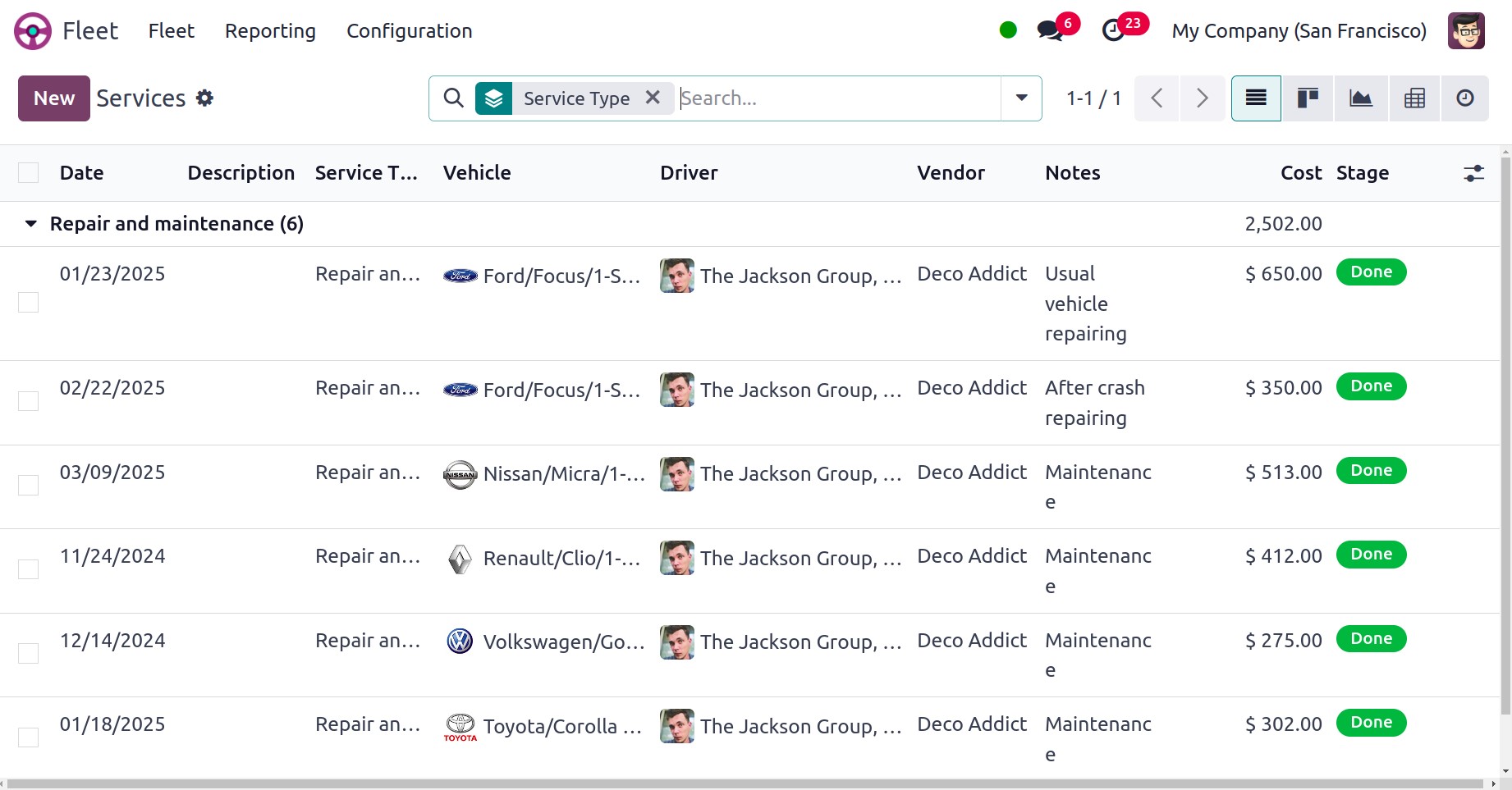The height and width of the screenshot is (790, 1512).
Task: Click the pager counter 1-1 / 1
Action: pos(1093,98)
